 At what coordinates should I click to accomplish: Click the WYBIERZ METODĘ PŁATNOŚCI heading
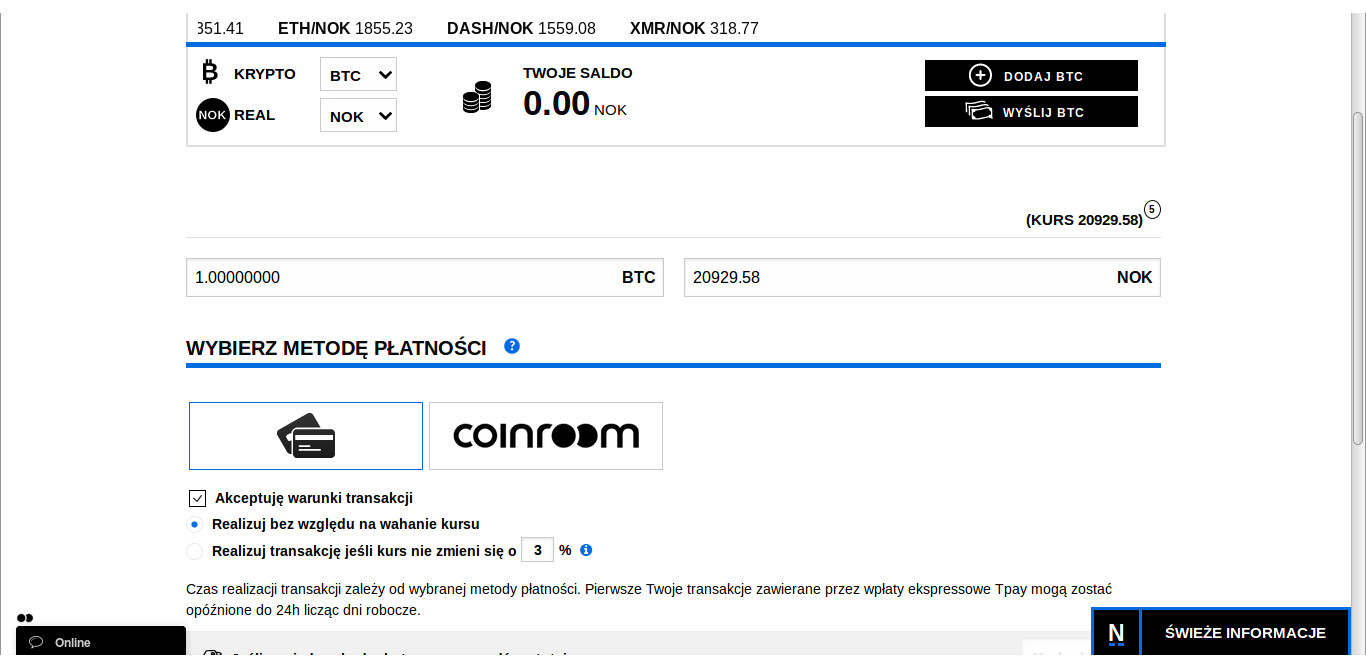336,348
